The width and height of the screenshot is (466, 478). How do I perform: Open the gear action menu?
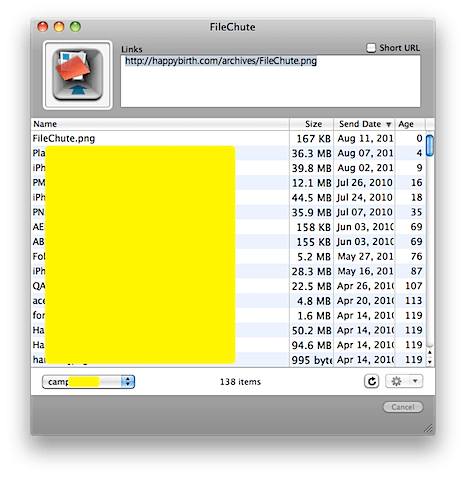point(404,381)
